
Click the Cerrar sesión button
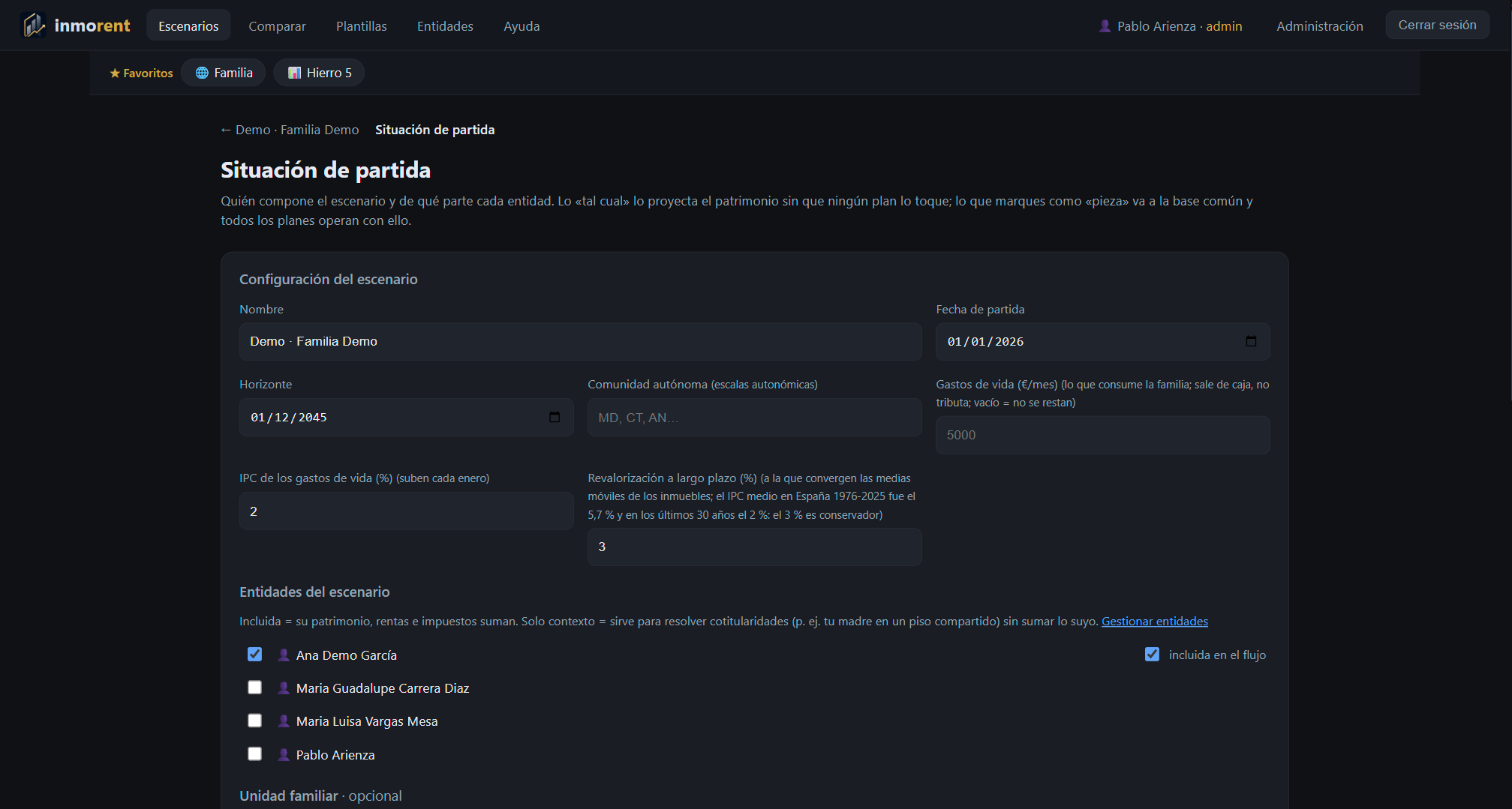(1437, 25)
